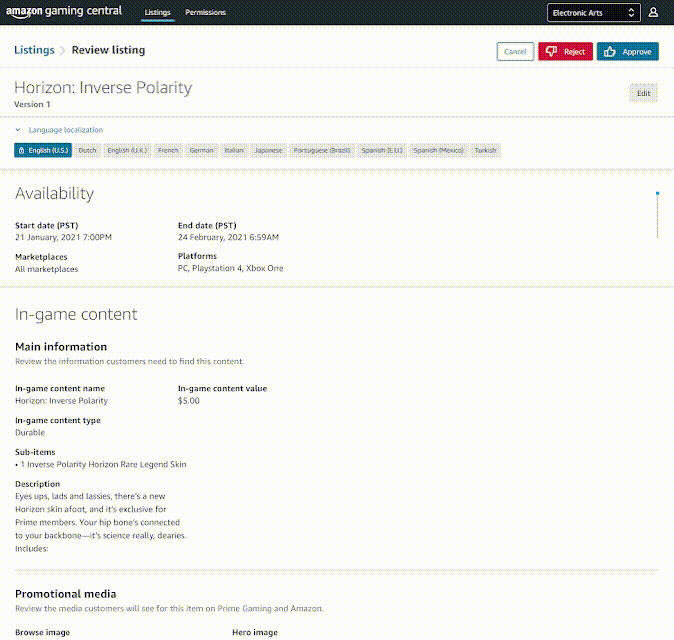Select the Spanish (E.U.) language tab
Image resolution: width=674 pixels, height=640 pixels.
(x=382, y=150)
